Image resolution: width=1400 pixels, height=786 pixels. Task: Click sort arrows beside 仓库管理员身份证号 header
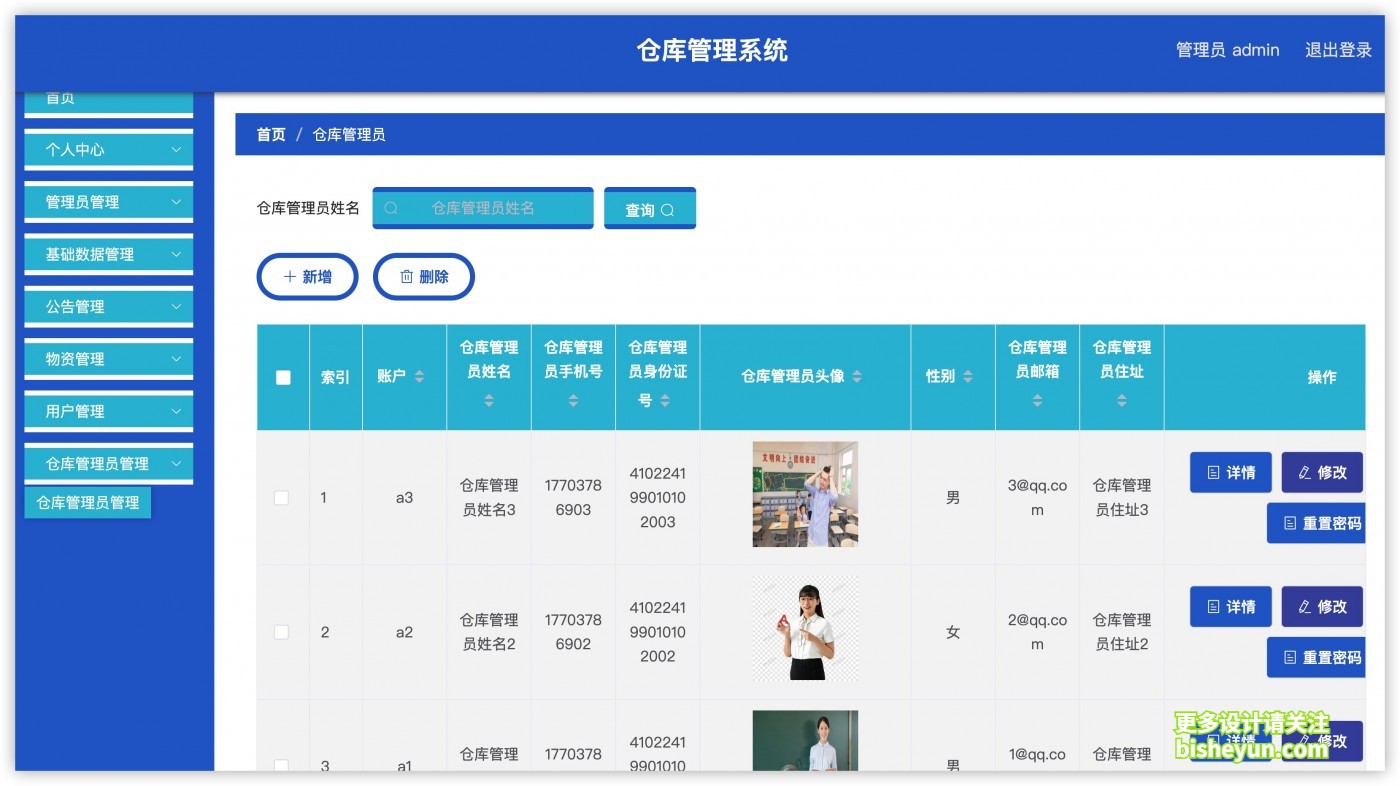coord(665,400)
